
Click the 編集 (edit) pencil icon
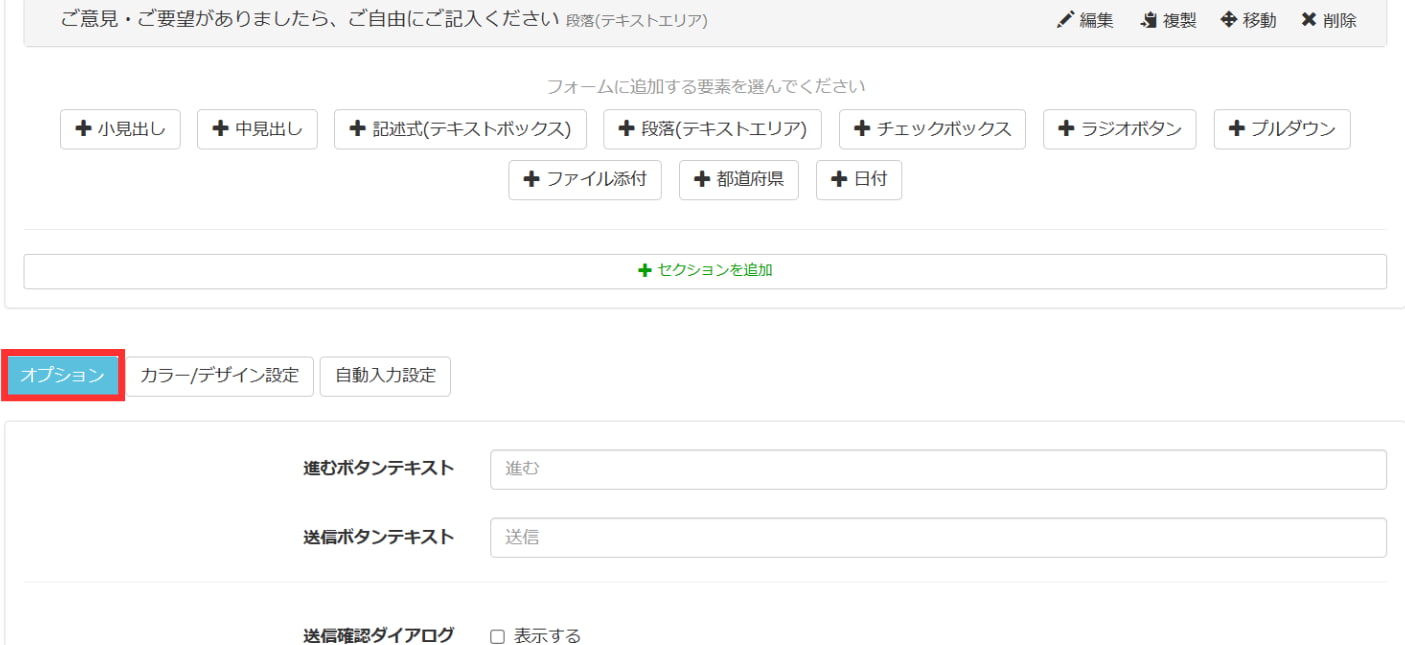[x=1085, y=19]
